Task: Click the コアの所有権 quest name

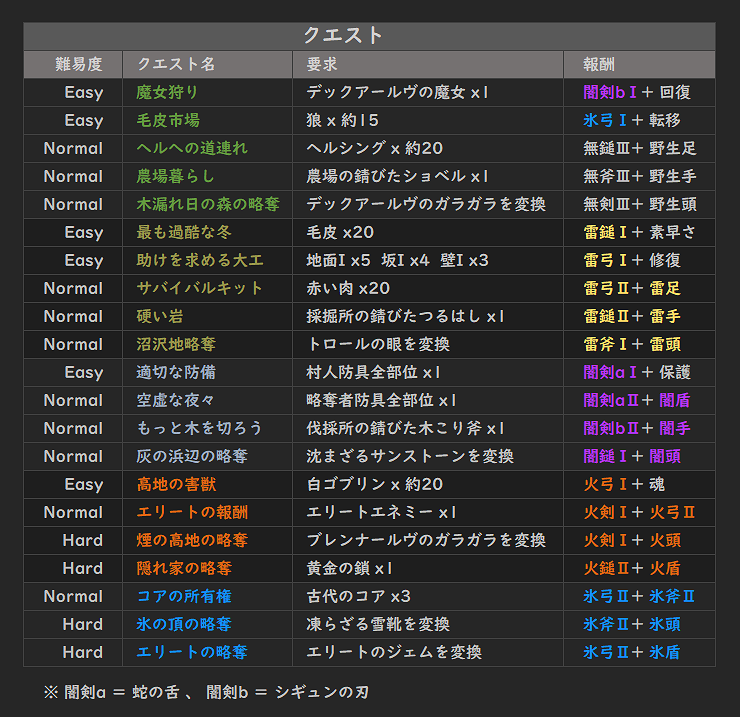Action: 184,596
